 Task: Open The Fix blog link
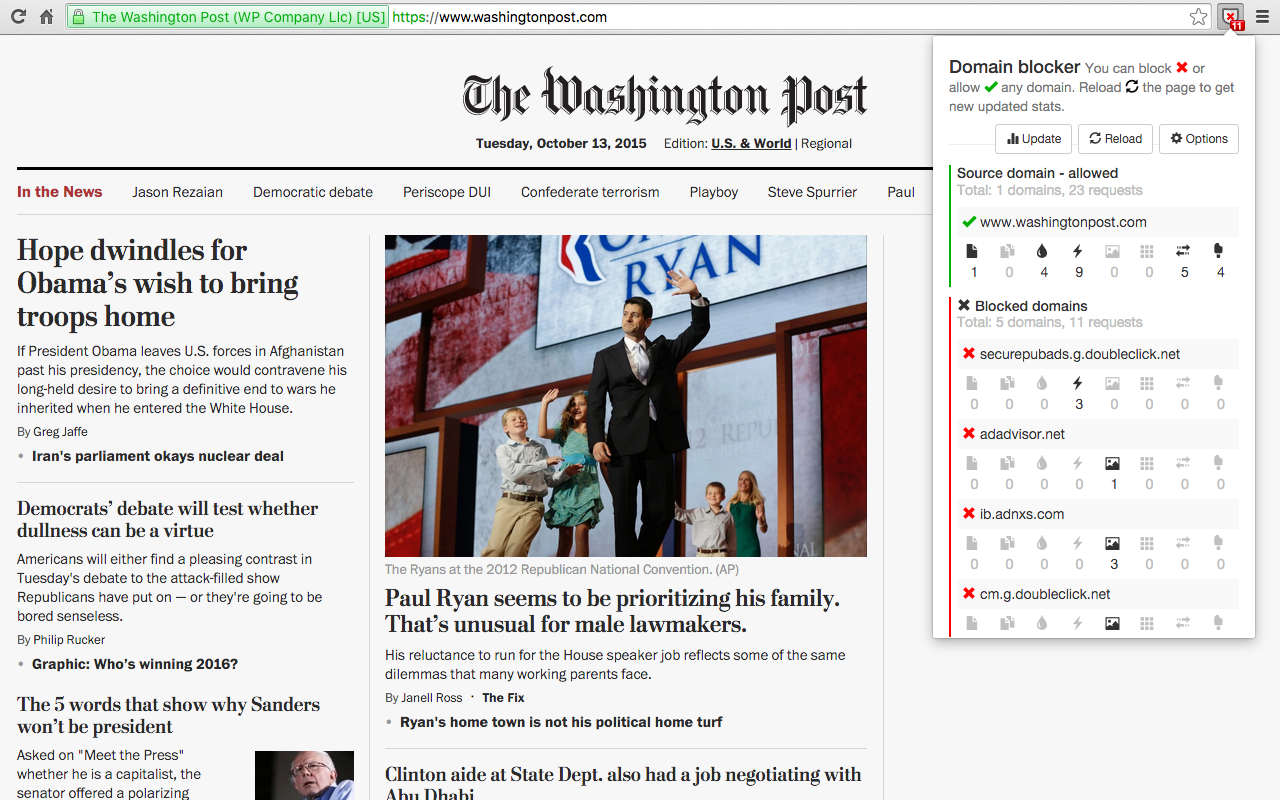click(503, 698)
